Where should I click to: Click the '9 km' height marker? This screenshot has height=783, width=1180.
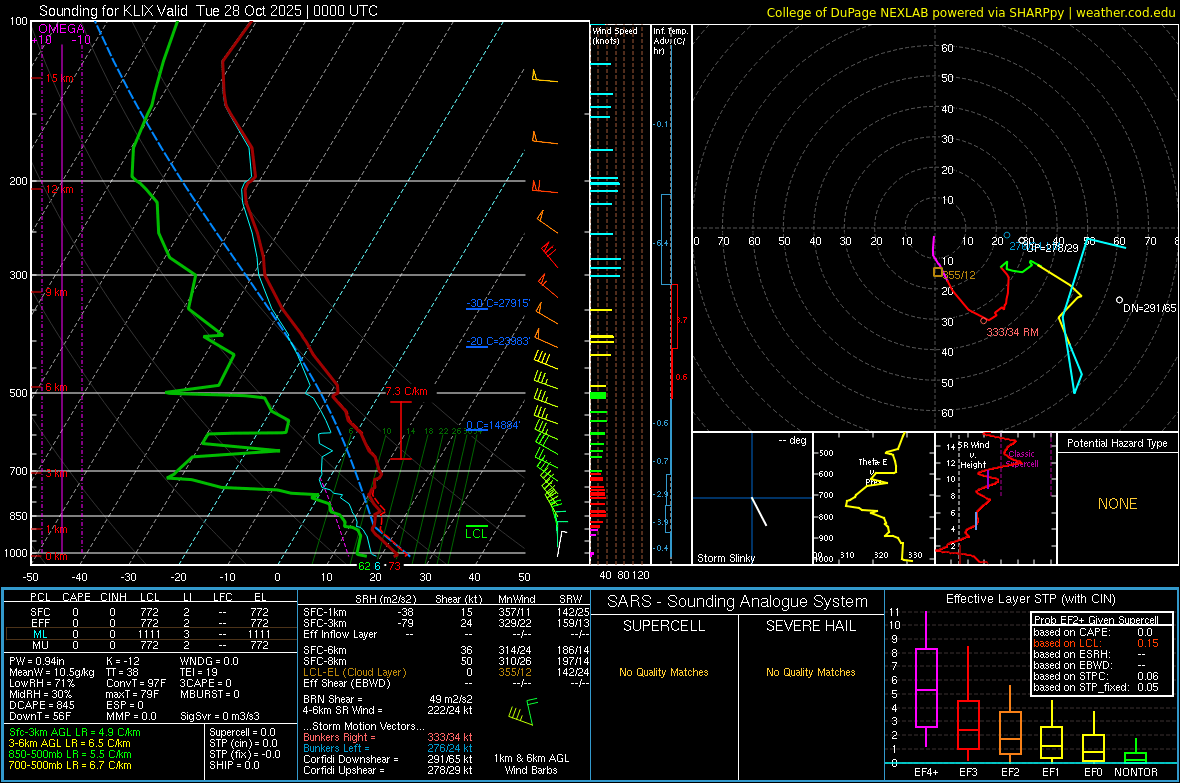point(56,292)
